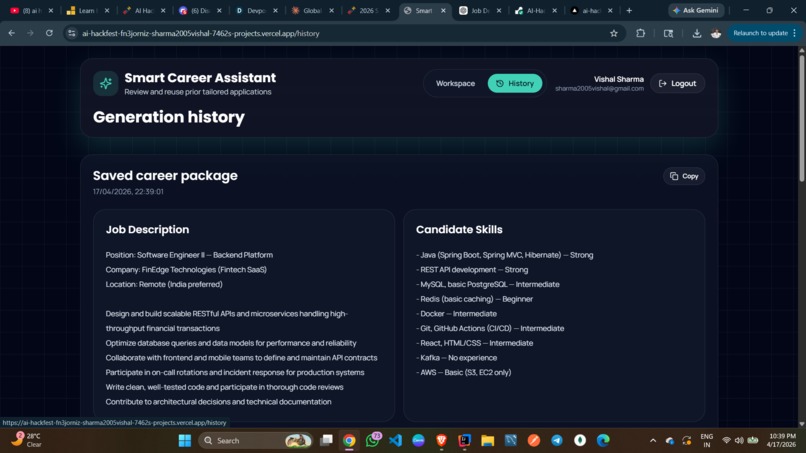Viewport: 806px width, 453px height.
Task: Switch to the 'Devpo' tab
Action: pos(256,10)
